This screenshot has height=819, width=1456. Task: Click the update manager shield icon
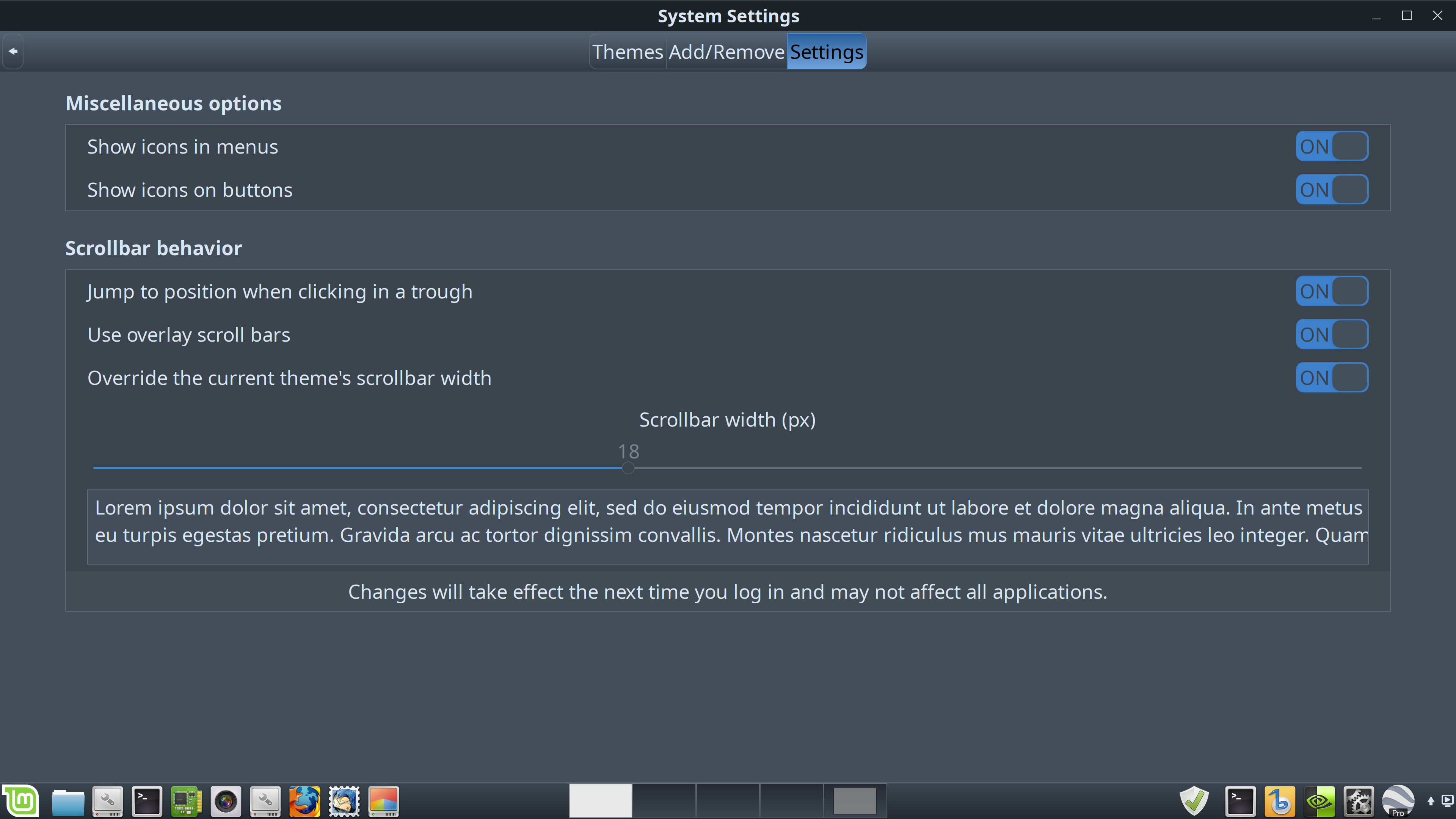[x=1194, y=802]
